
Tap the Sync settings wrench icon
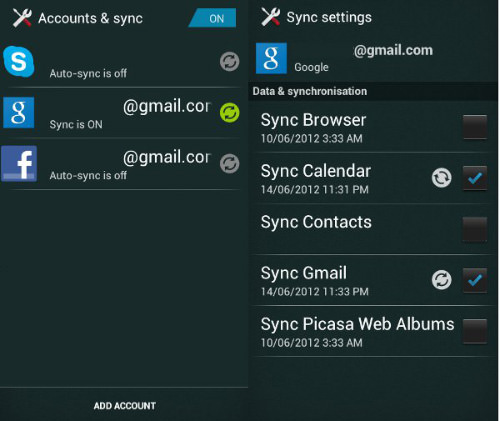click(271, 17)
